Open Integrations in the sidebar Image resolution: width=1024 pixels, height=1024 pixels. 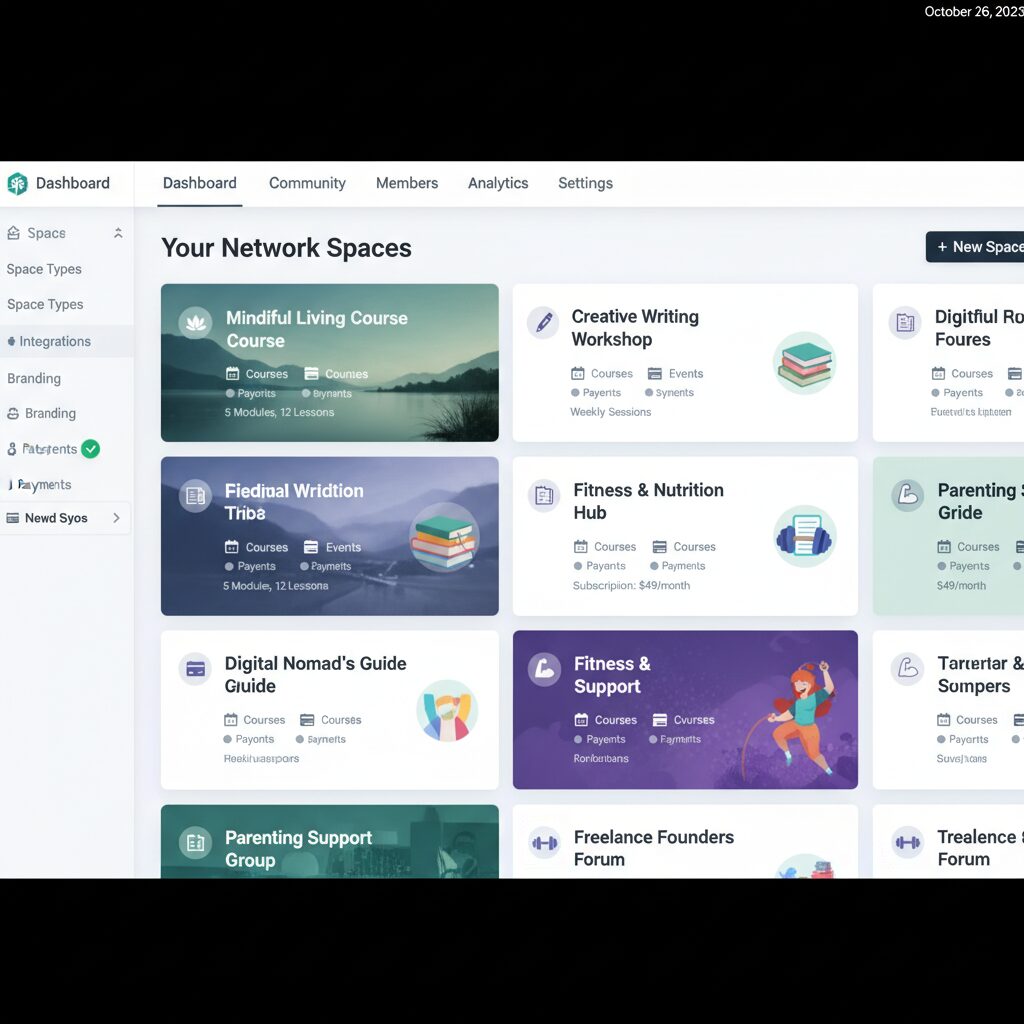tap(55, 341)
